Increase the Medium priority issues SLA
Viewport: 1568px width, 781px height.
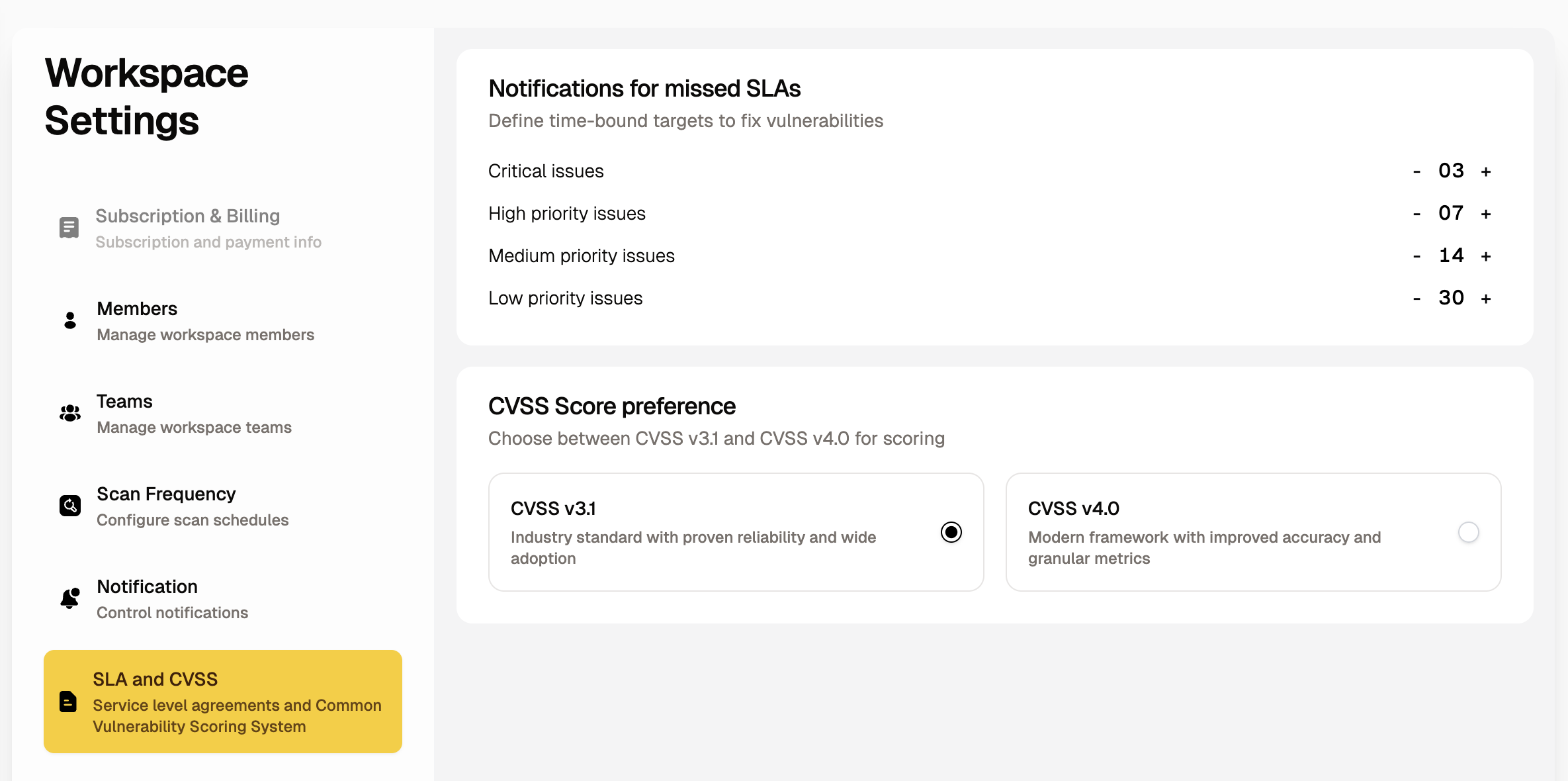pos(1486,255)
